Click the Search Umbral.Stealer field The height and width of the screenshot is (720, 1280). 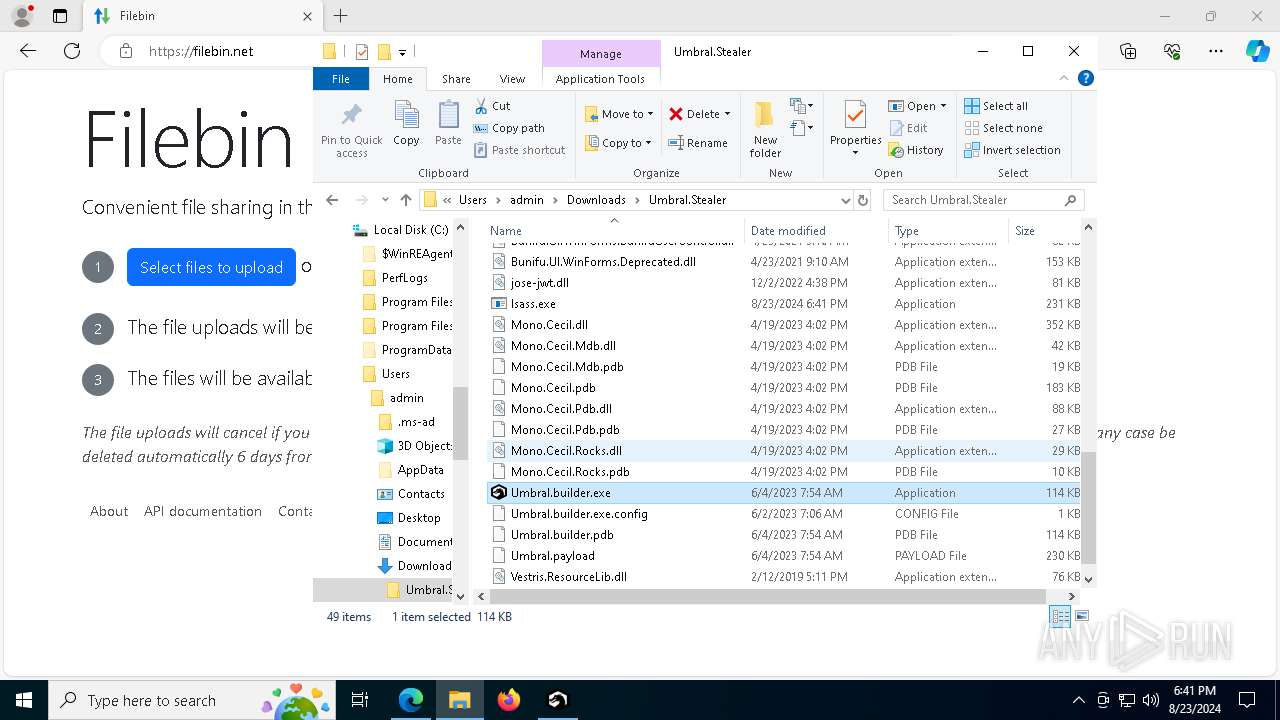983,200
